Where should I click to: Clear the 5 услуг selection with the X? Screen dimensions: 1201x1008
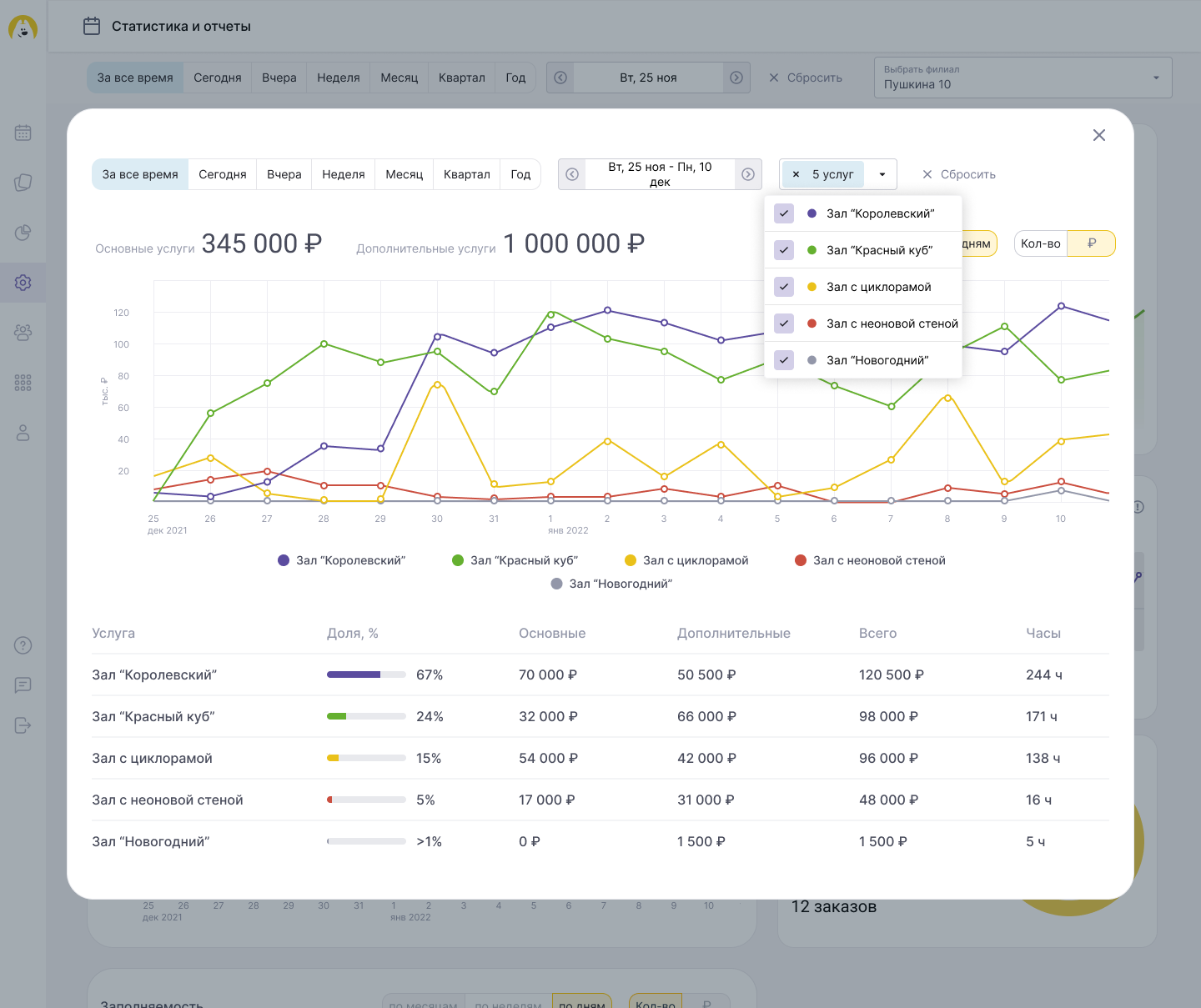click(x=796, y=174)
